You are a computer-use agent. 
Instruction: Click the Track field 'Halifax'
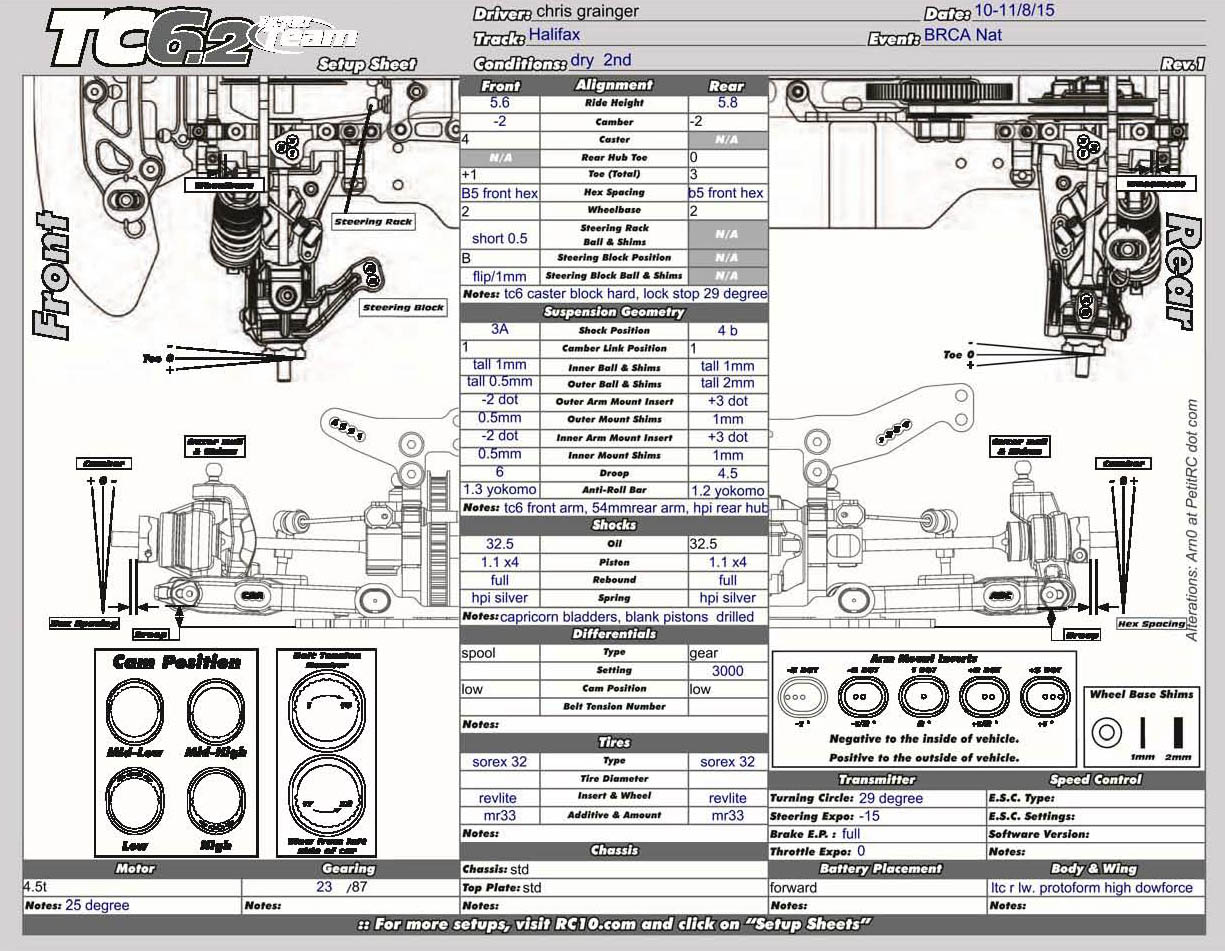pos(555,35)
